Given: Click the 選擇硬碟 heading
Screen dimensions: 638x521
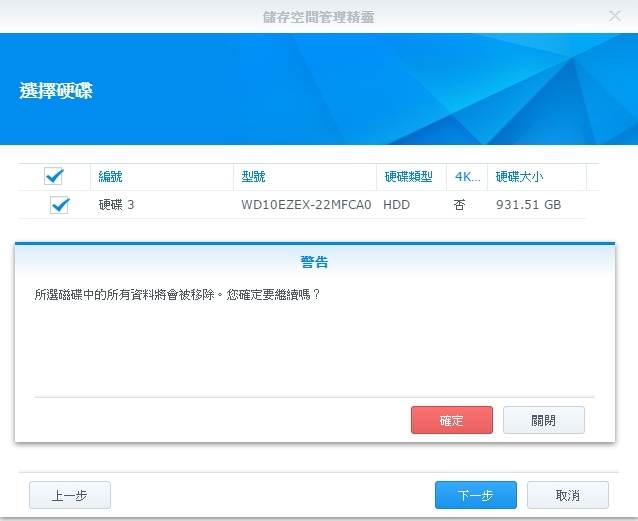Looking at the screenshot, I should tap(56, 90).
